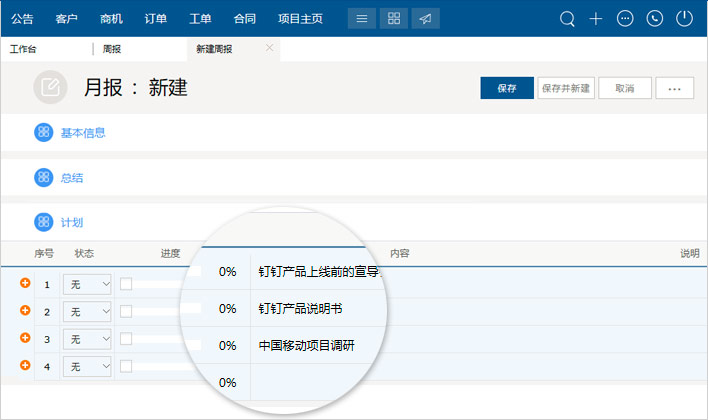Click the search magnifier icon
708x420 pixels.
(x=567, y=18)
